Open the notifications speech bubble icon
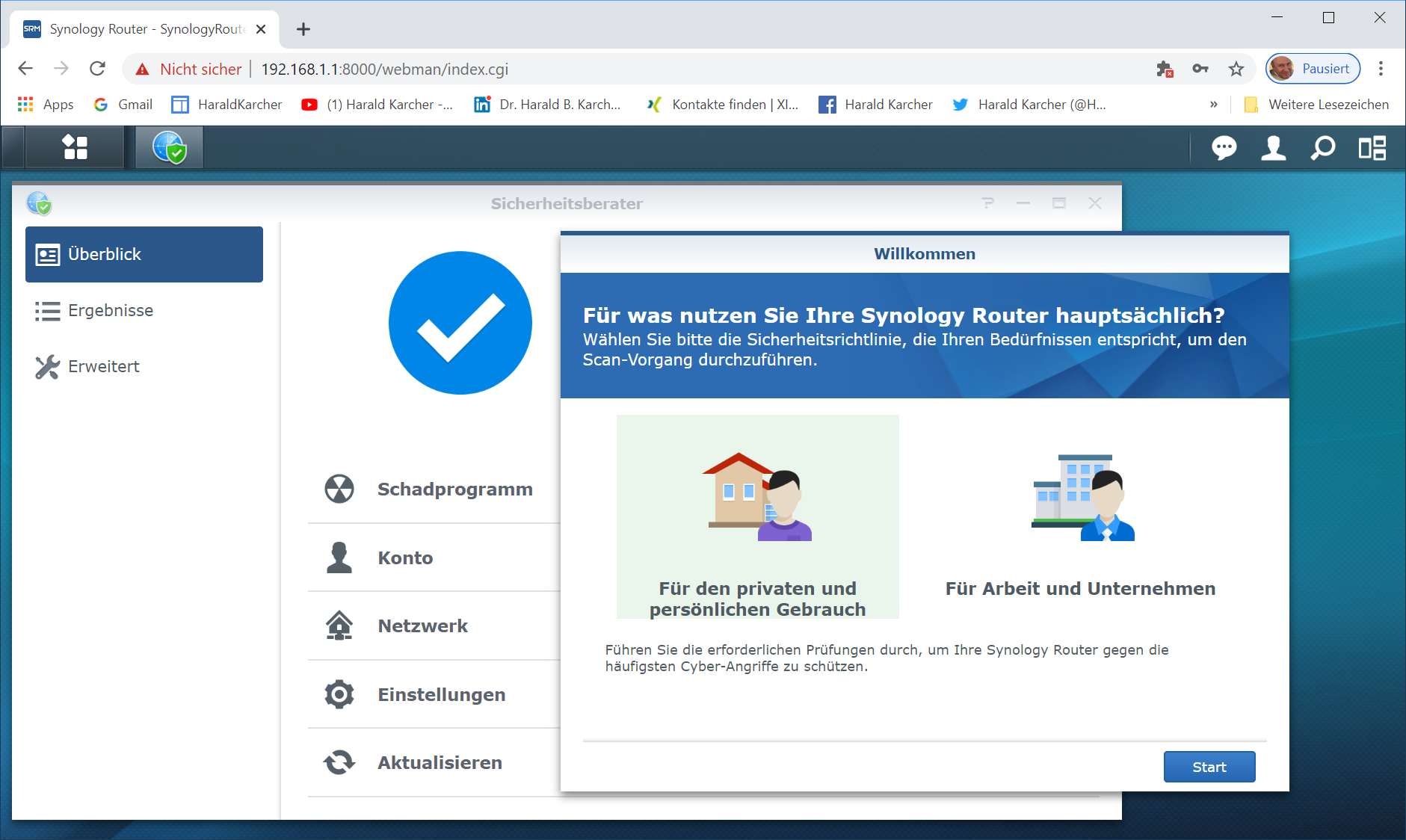 coord(1224,148)
